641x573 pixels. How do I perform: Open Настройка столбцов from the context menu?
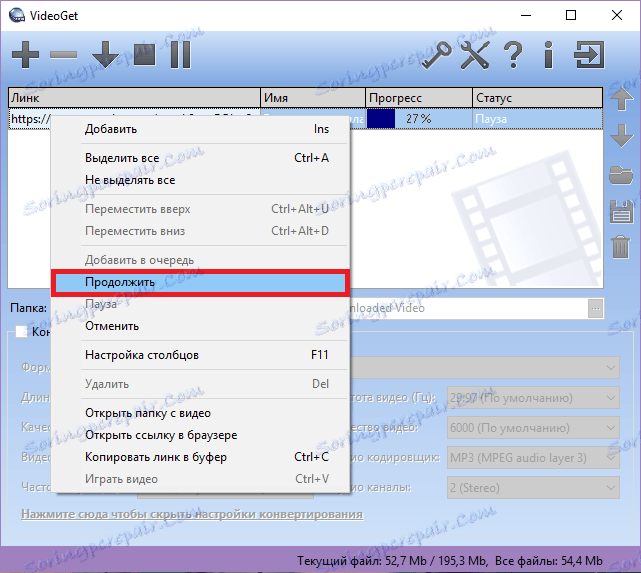[x=201, y=355]
